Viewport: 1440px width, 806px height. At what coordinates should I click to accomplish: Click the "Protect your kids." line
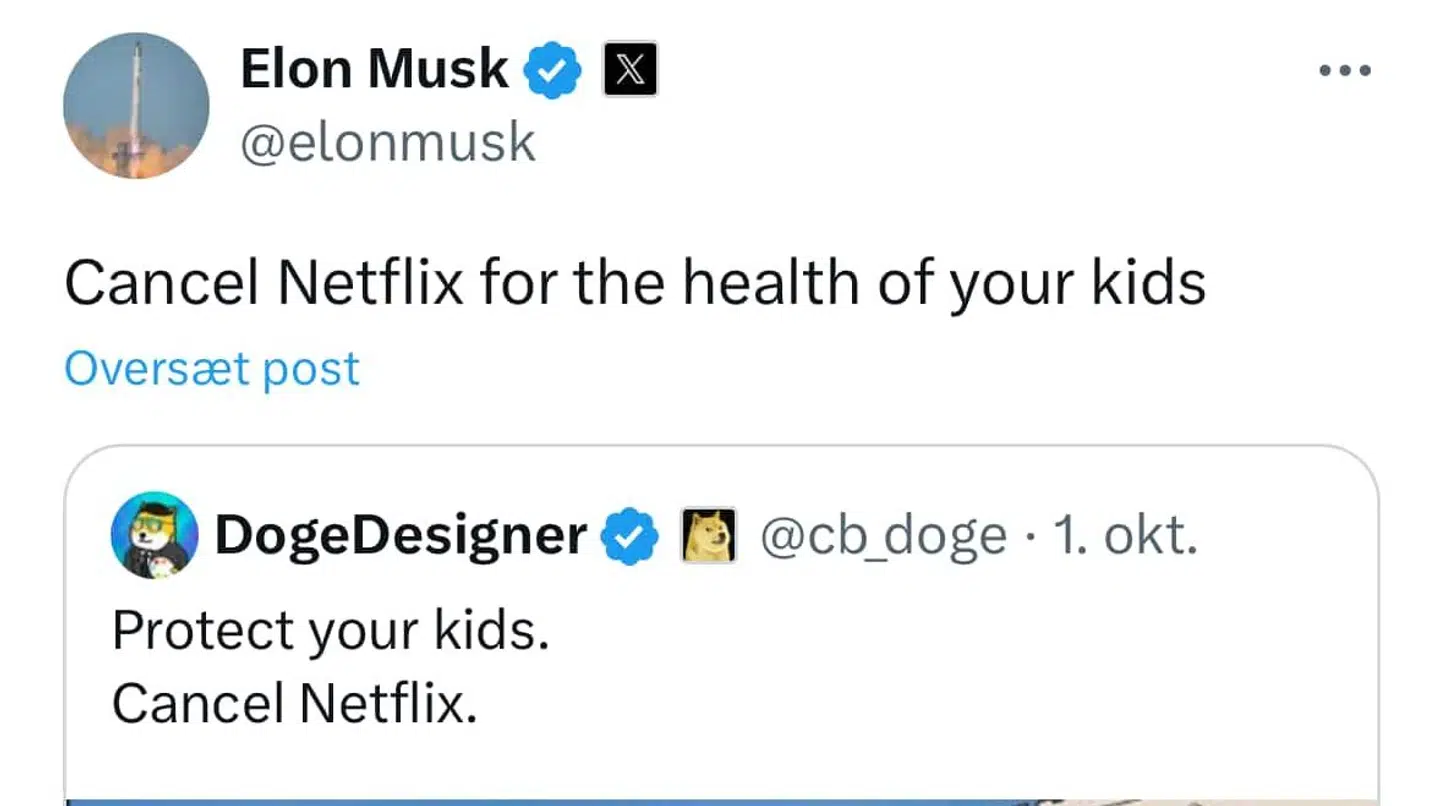331,631
